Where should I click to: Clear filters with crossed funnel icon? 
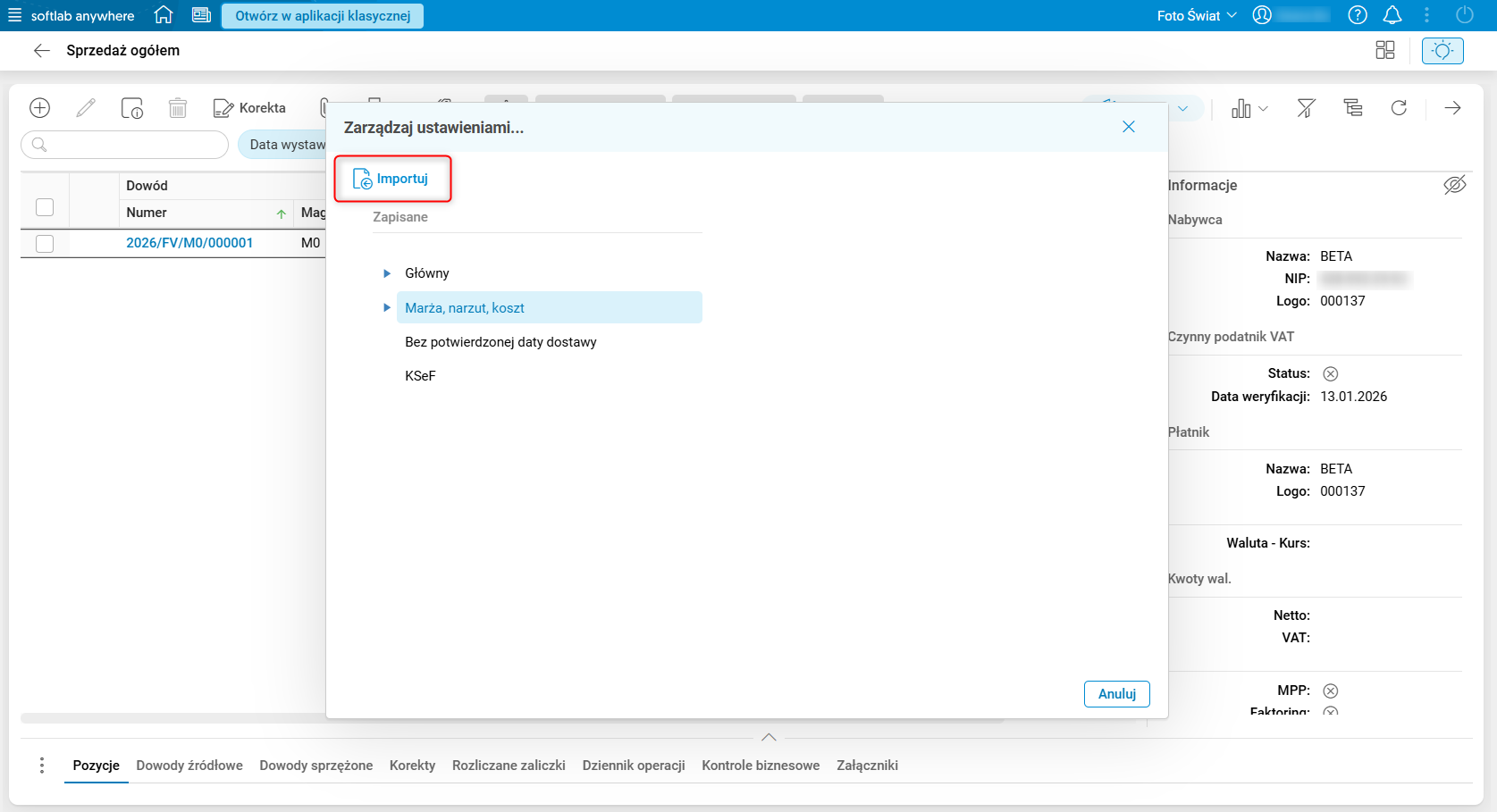point(1307,109)
